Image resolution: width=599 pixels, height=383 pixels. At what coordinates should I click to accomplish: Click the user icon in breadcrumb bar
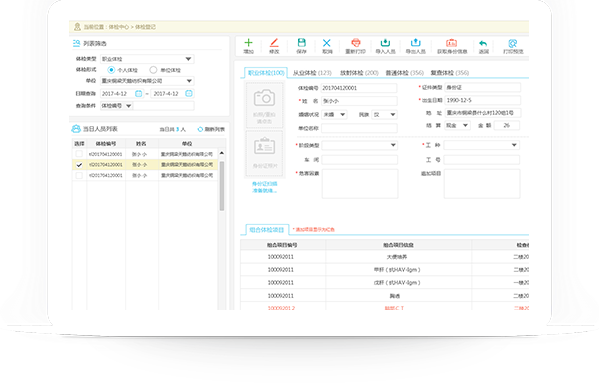point(77,27)
